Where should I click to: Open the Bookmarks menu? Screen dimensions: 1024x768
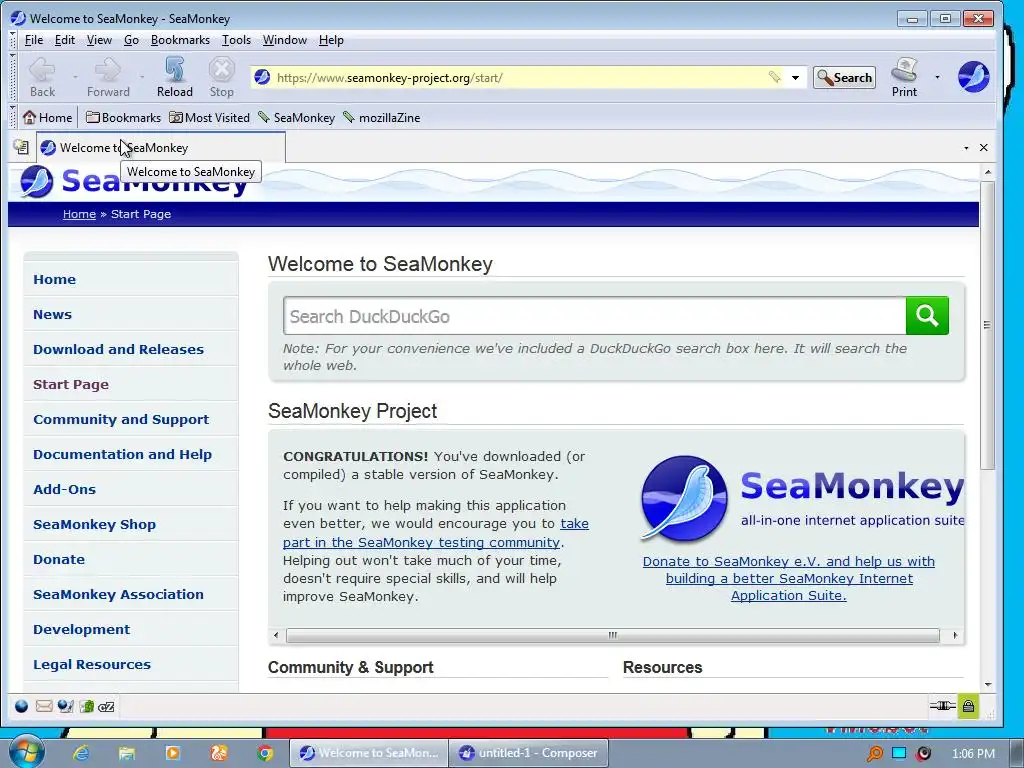click(180, 40)
